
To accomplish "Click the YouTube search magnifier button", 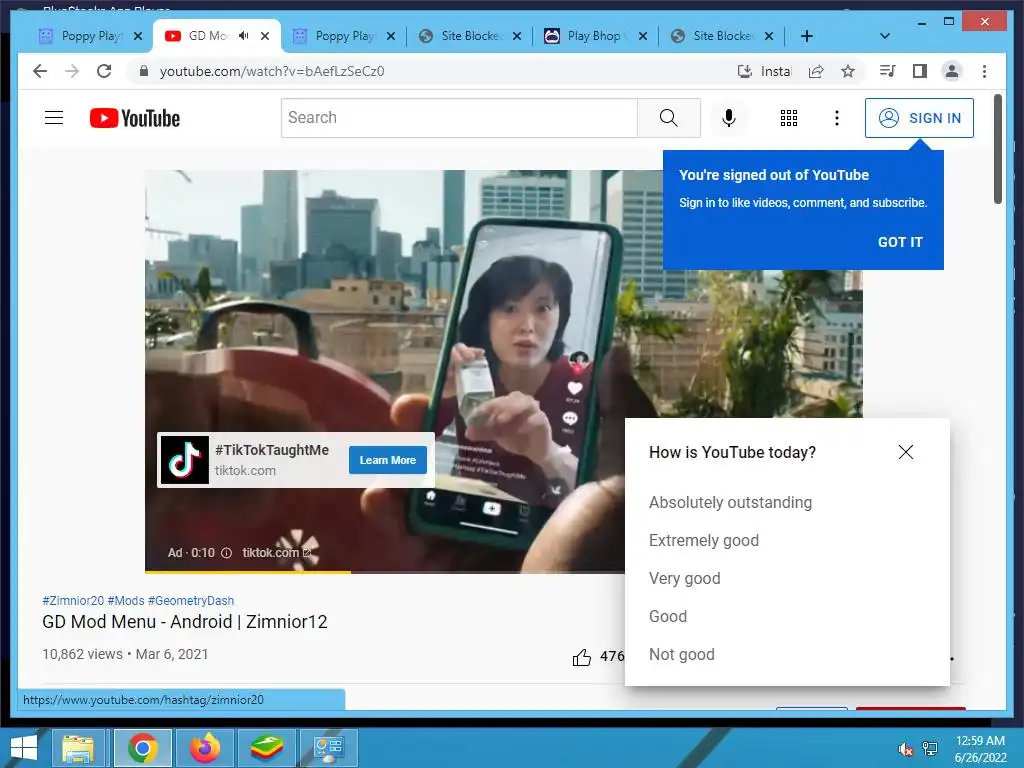I will tap(669, 118).
